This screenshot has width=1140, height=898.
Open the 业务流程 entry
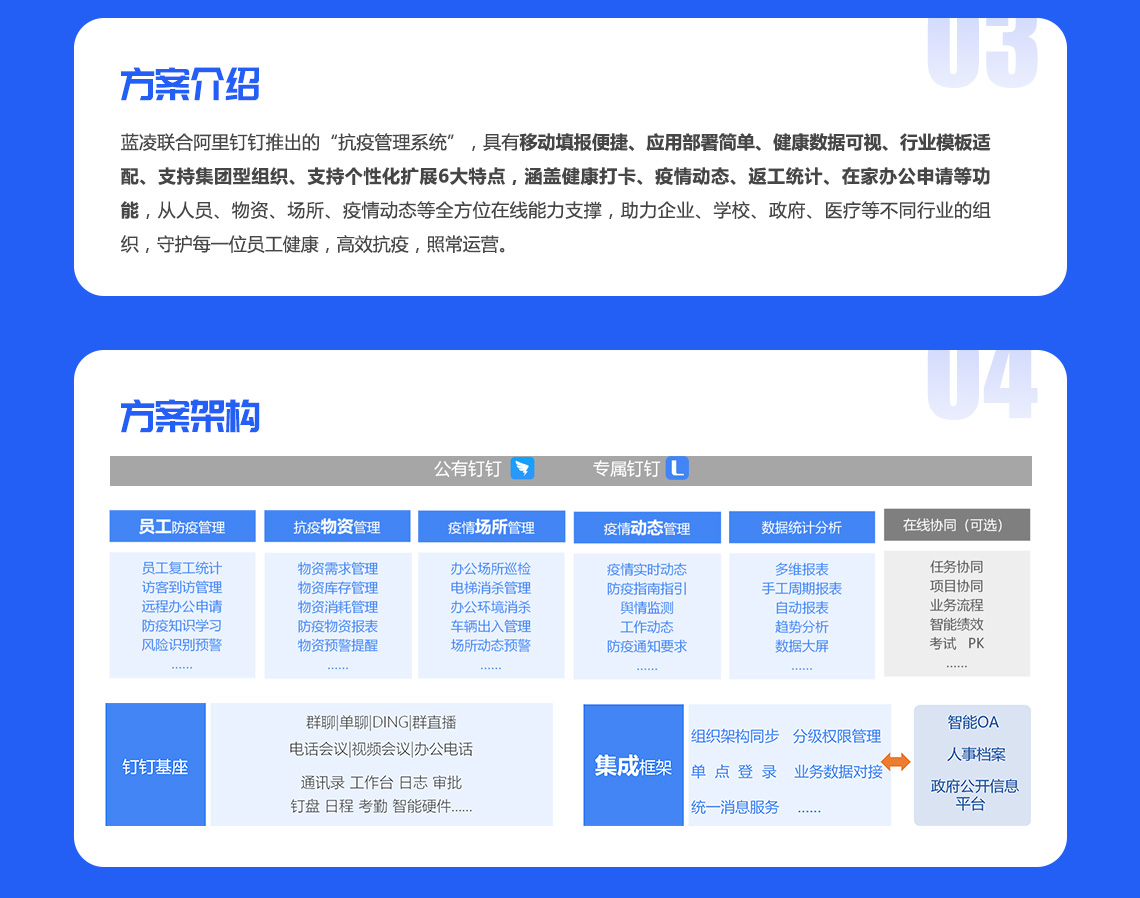point(957,605)
